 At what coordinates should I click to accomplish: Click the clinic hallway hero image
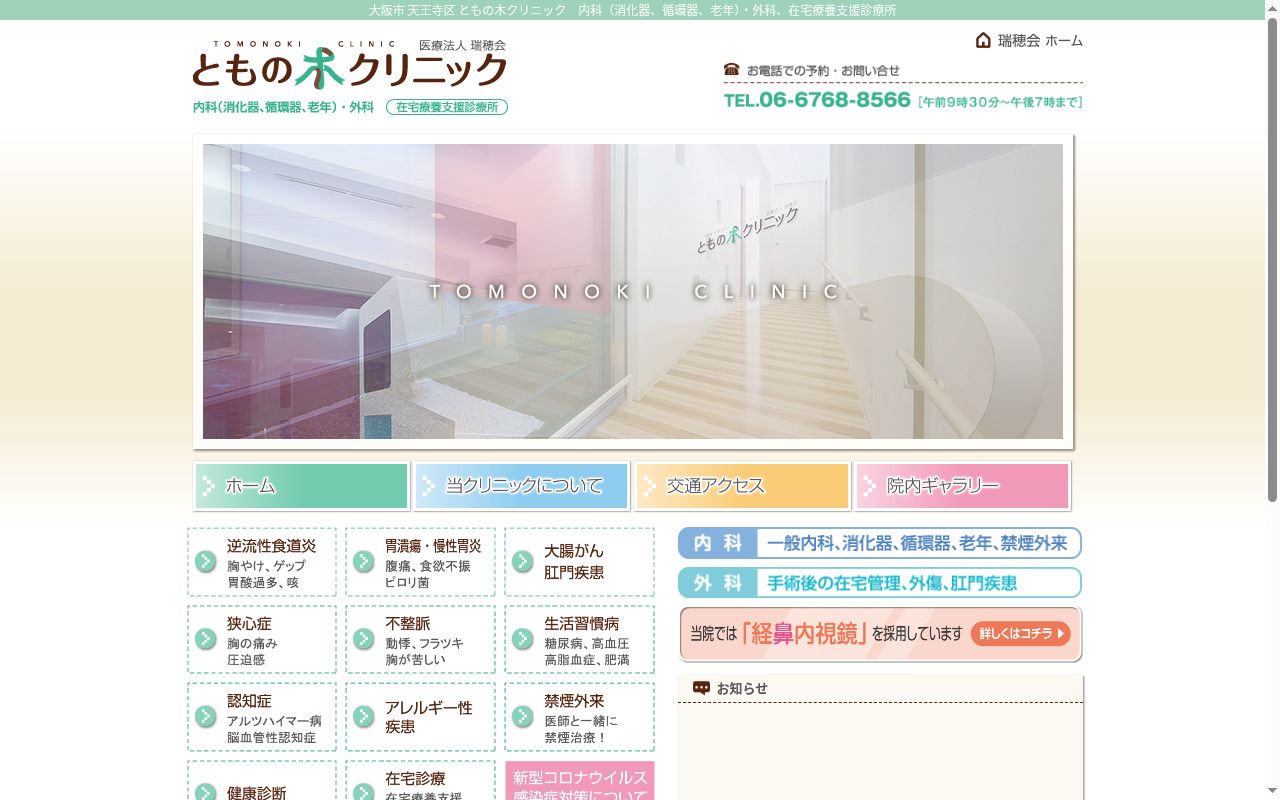point(633,291)
